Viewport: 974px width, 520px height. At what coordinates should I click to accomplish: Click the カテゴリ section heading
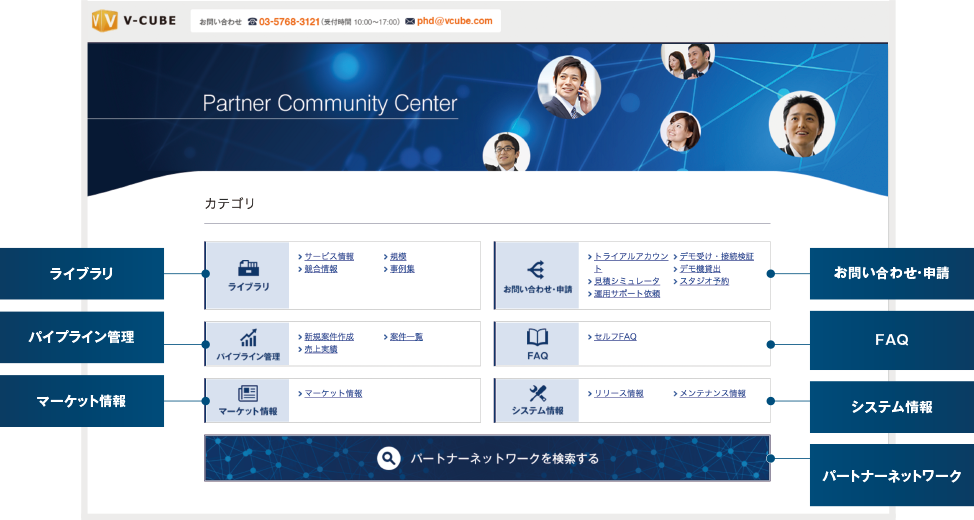pyautogui.click(x=230, y=204)
